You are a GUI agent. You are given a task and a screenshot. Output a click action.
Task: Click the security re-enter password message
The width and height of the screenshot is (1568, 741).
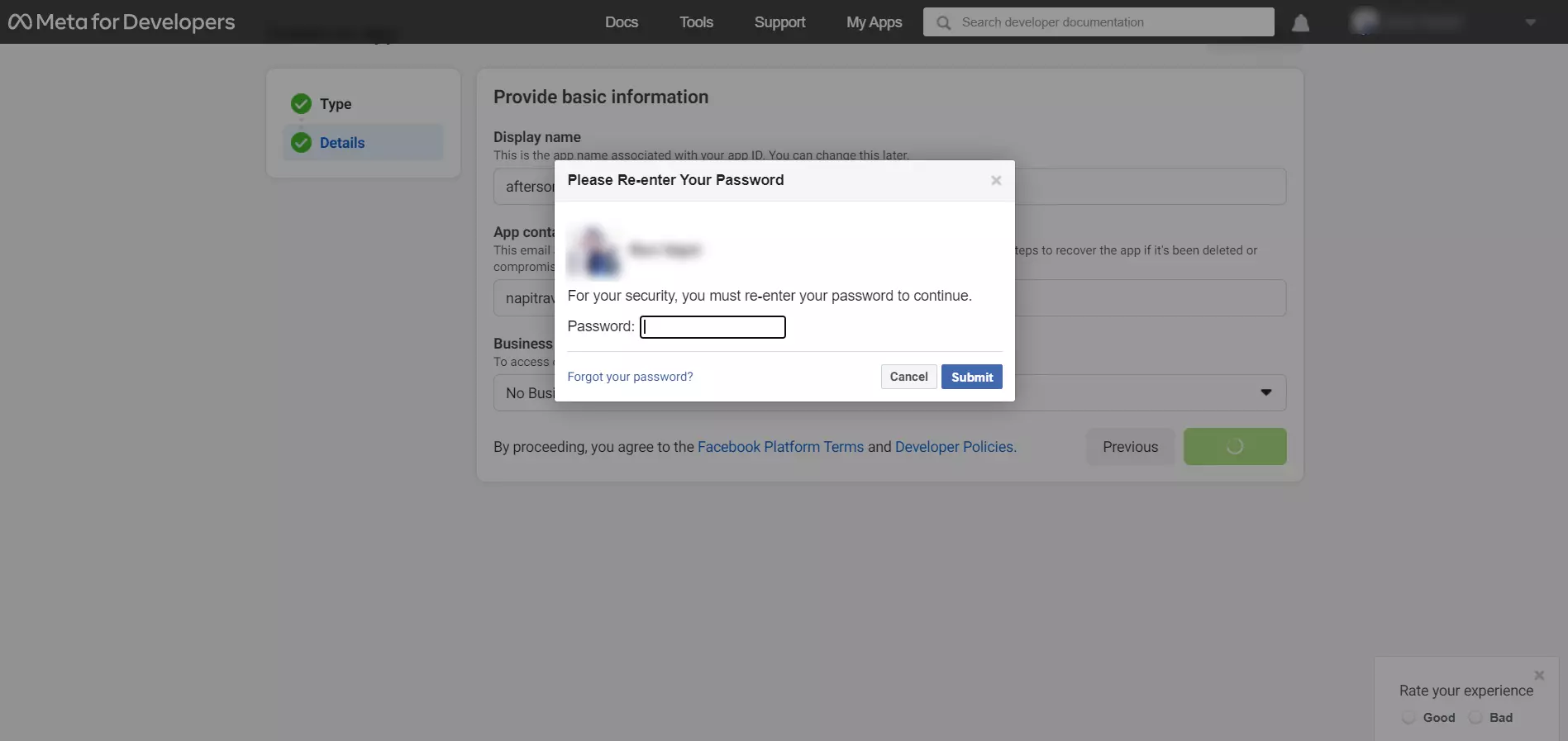click(770, 296)
